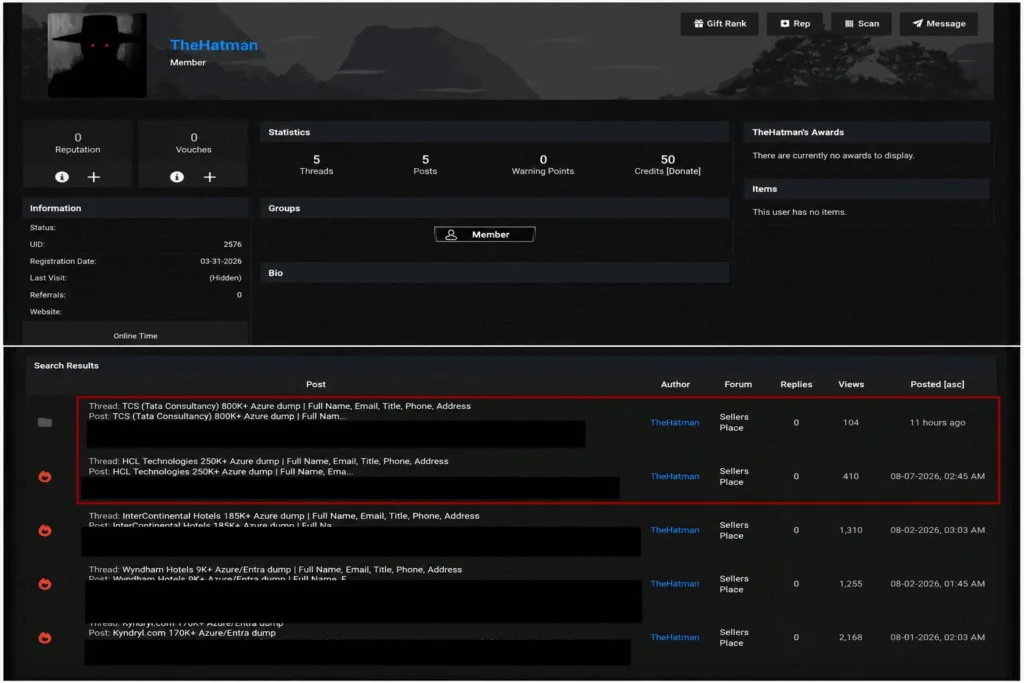Open Sellers Place forum in Wyndham row
1024x683 pixels.
734,584
